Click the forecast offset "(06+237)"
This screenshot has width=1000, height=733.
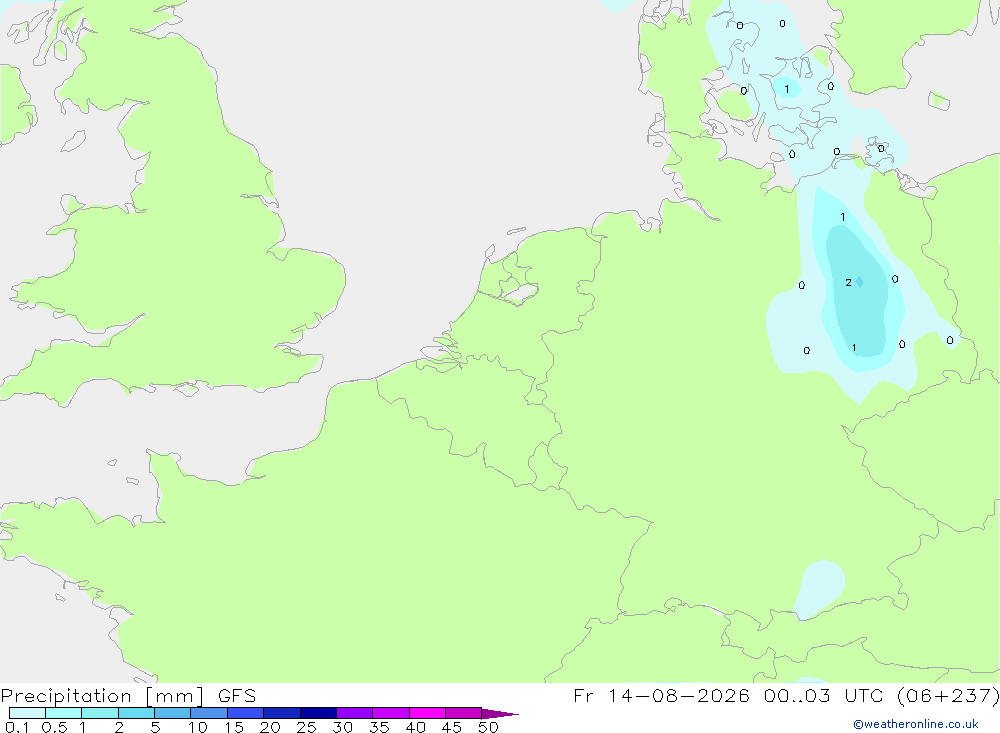pos(948,696)
